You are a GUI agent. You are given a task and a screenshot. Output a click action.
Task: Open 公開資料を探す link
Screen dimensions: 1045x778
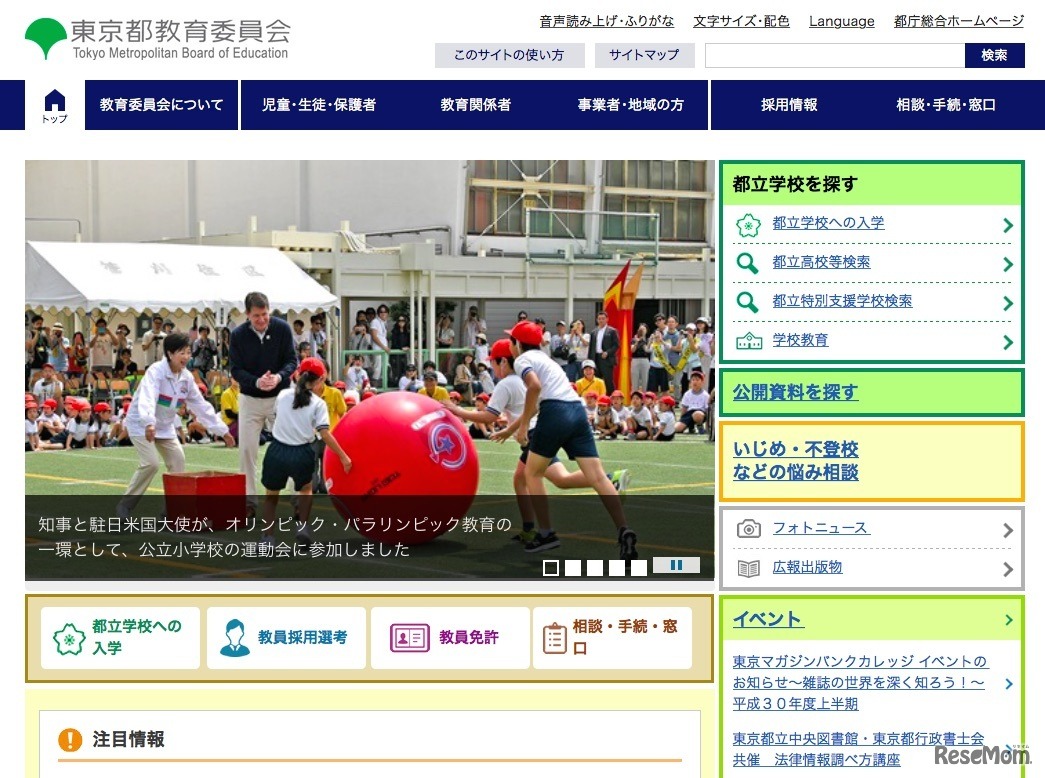[795, 393]
